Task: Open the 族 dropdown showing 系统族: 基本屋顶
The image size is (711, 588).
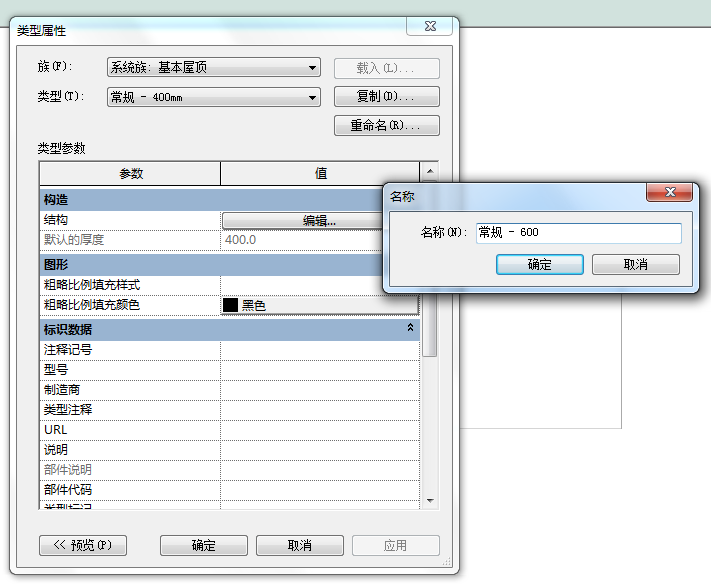Action: pyautogui.click(x=213, y=68)
